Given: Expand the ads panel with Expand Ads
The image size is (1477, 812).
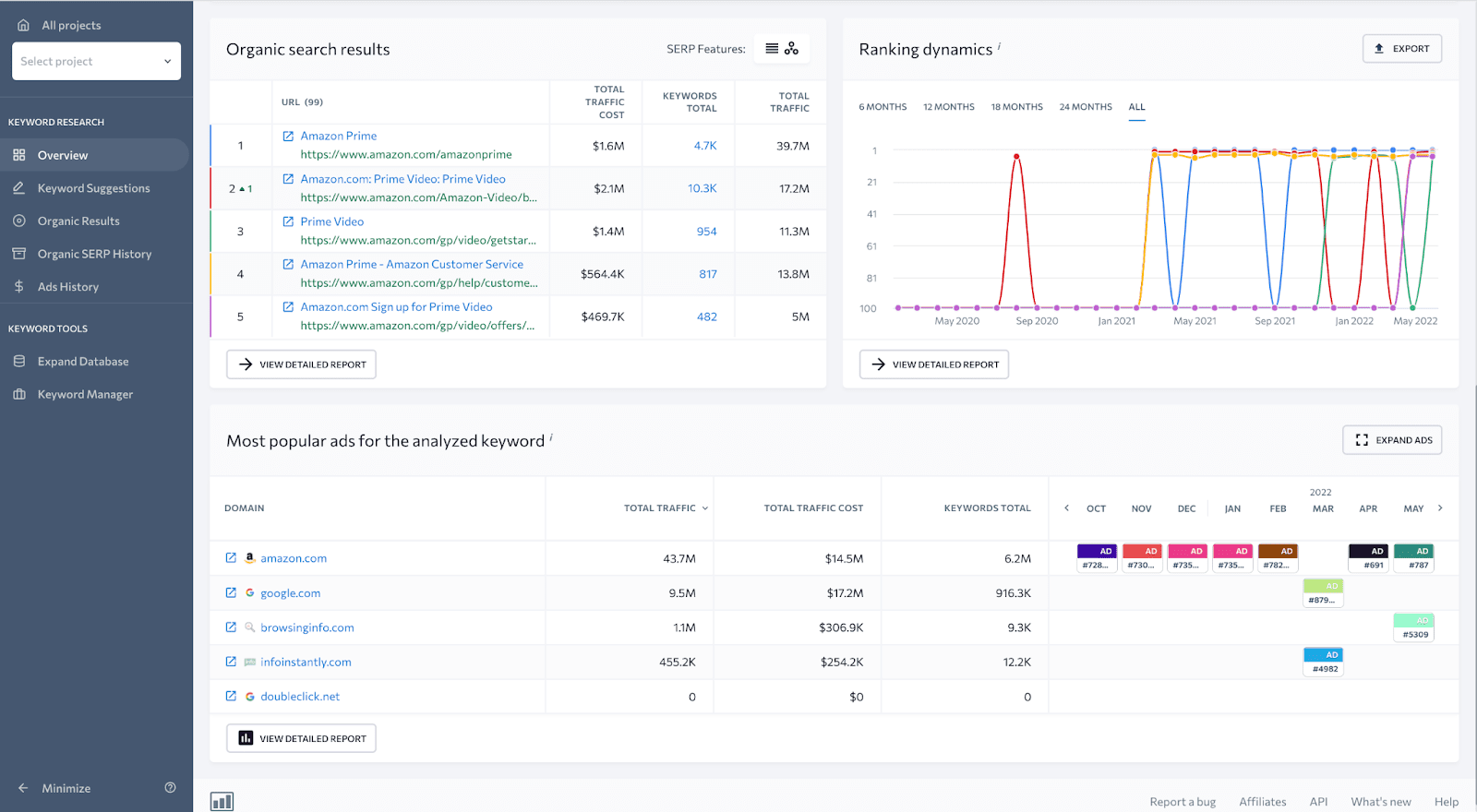Looking at the screenshot, I should [x=1392, y=440].
